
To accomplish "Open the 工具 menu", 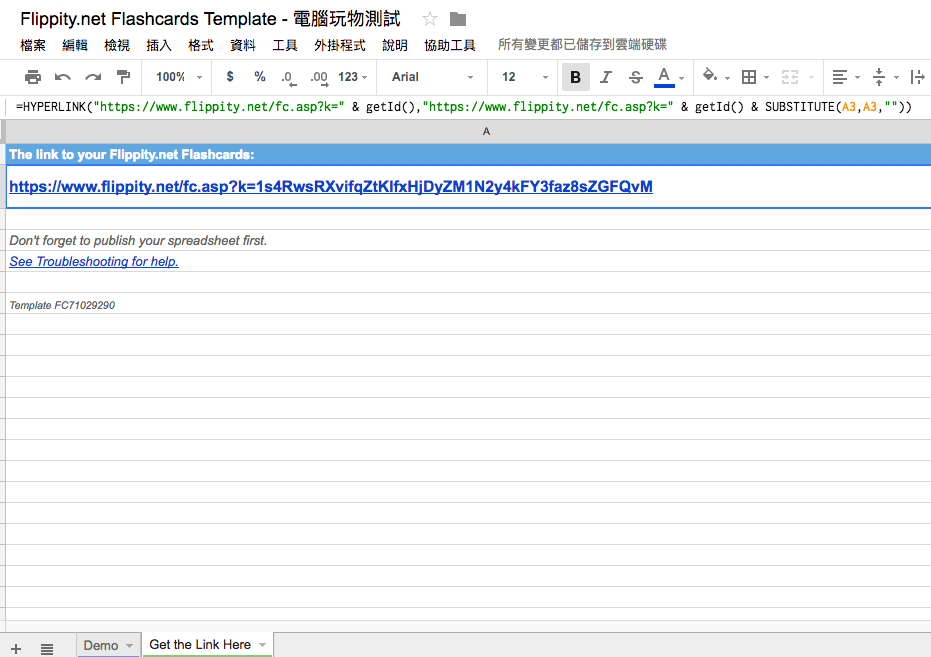I will [285, 45].
